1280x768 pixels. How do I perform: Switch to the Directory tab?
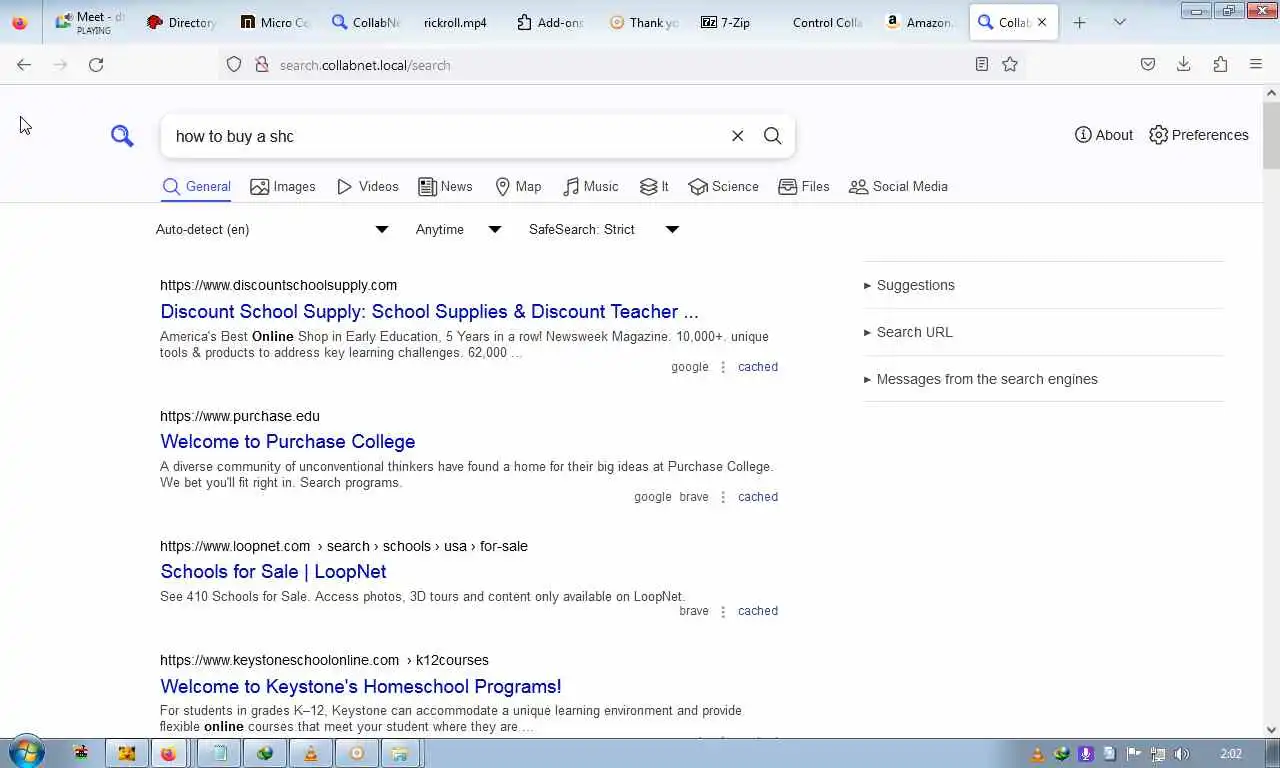(182, 22)
